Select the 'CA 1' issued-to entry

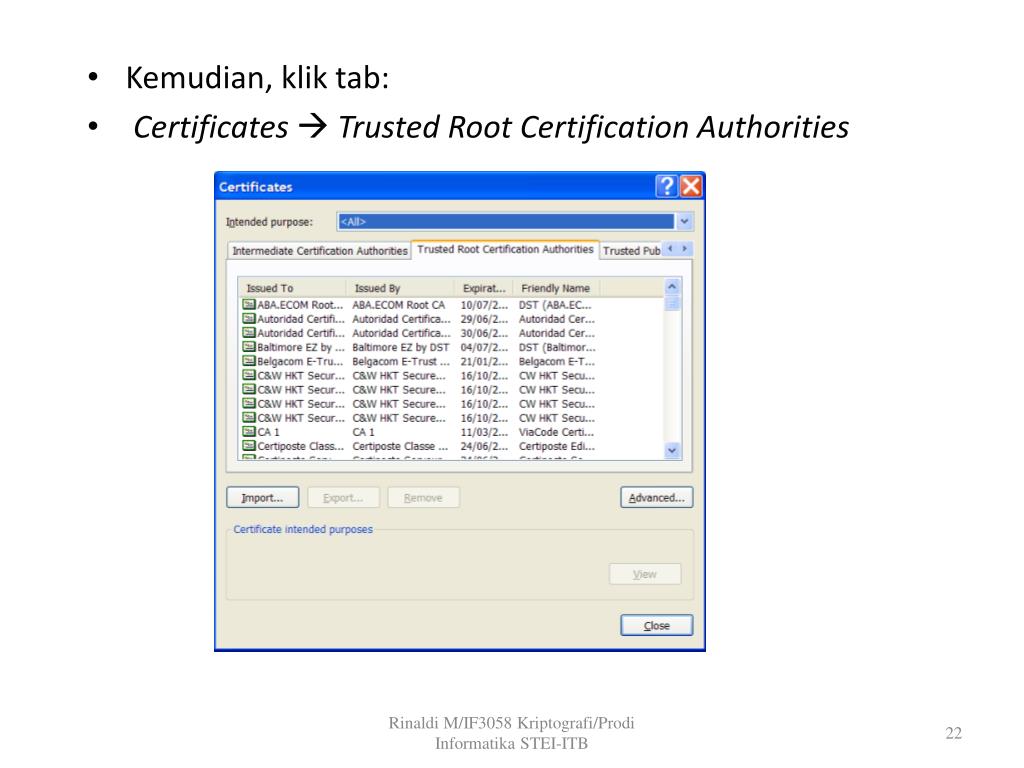coord(268,432)
